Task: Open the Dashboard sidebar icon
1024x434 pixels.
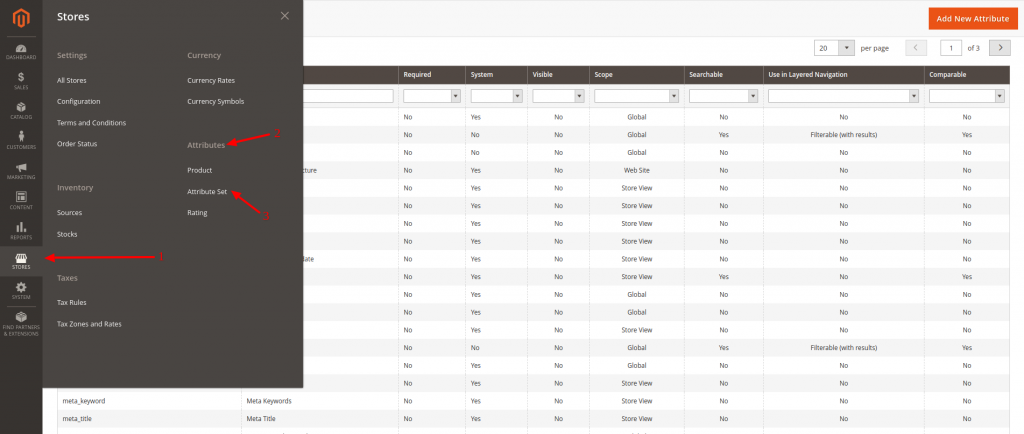Action: pos(20,51)
